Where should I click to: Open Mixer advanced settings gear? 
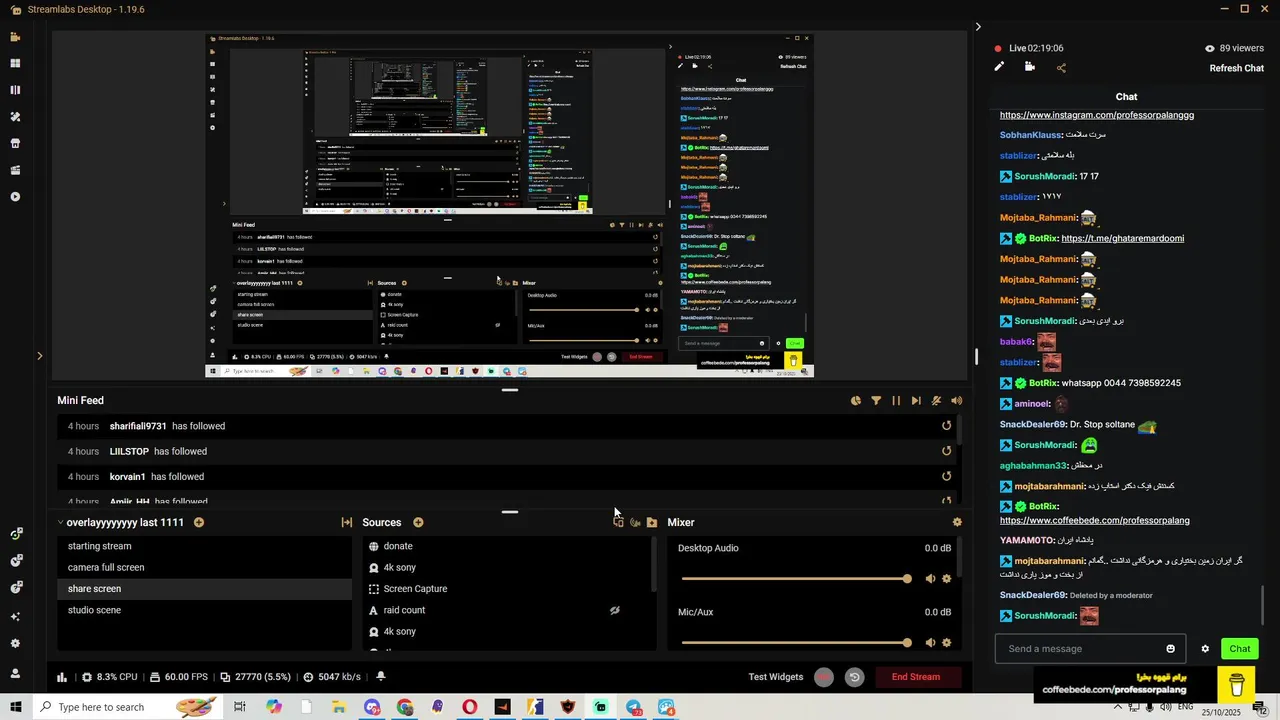pos(957,522)
